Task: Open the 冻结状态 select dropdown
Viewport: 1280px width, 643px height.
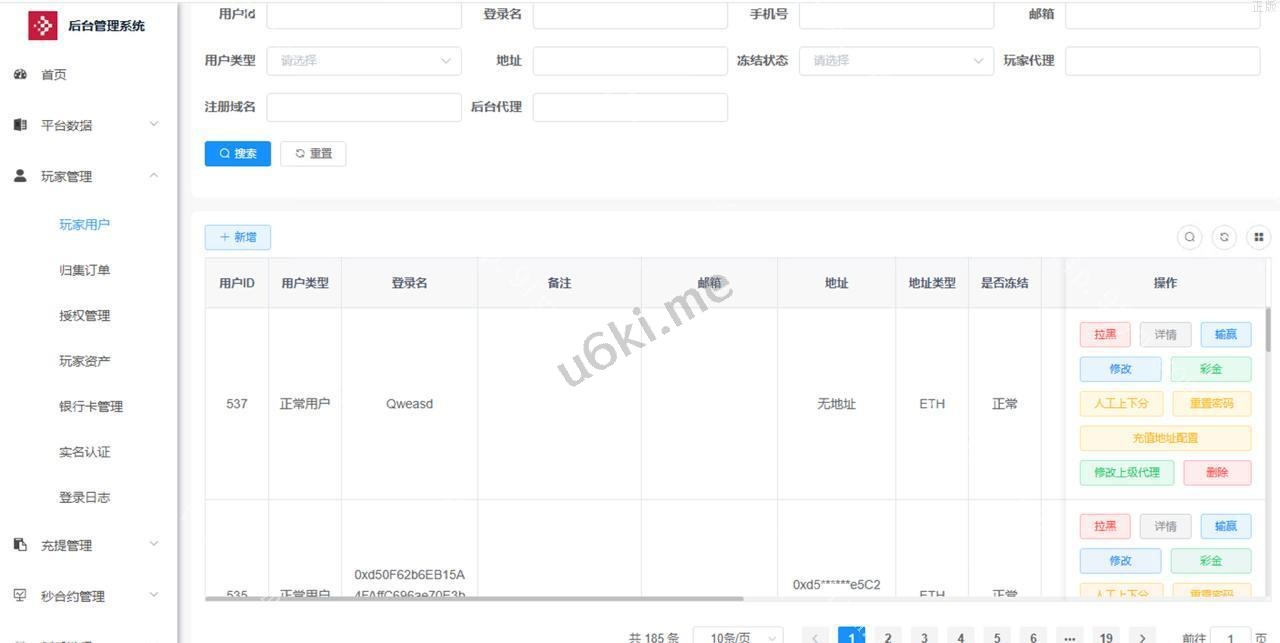Action: click(x=896, y=61)
